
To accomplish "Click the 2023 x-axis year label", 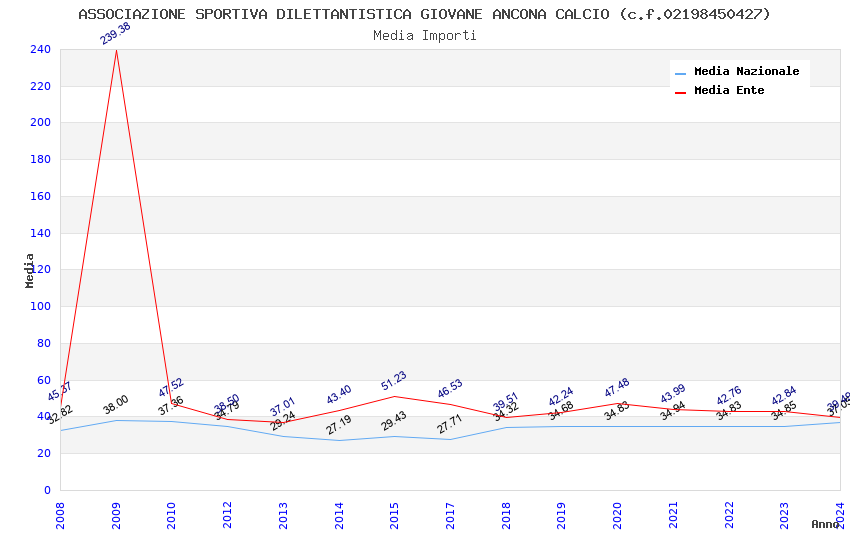I will click(784, 515).
